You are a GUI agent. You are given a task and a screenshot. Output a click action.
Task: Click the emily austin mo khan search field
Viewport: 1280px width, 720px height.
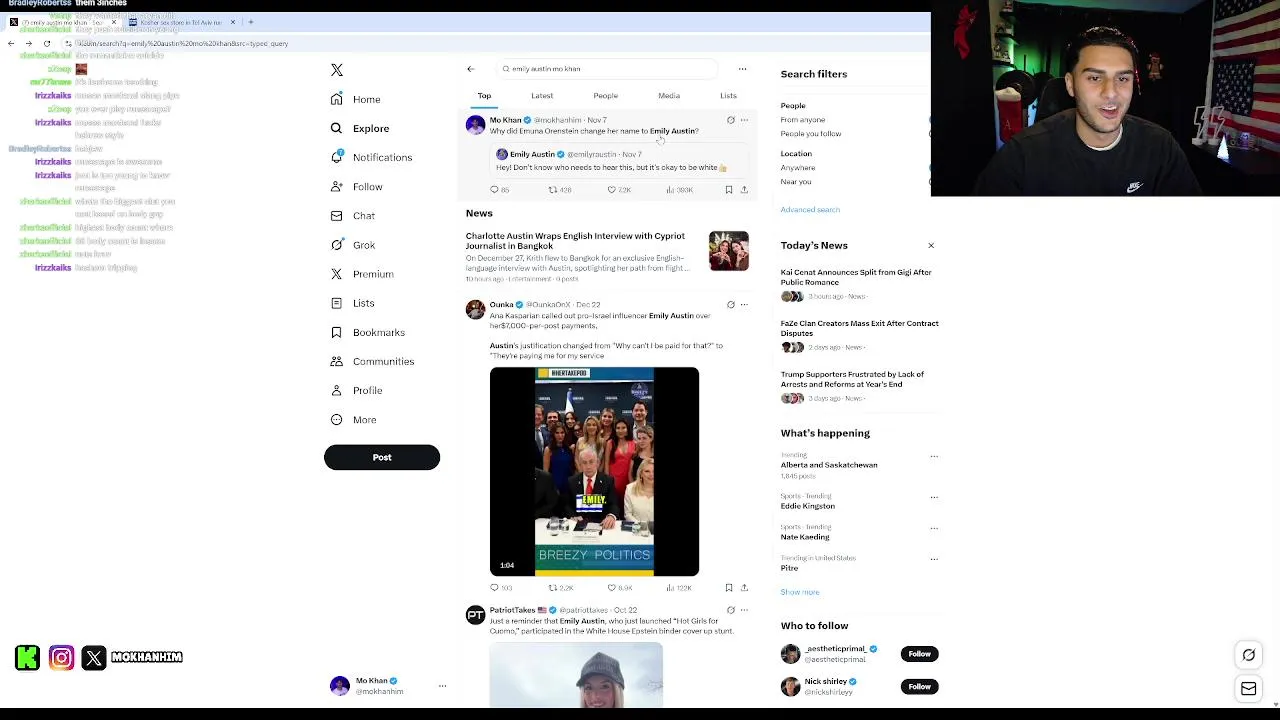[607, 69]
